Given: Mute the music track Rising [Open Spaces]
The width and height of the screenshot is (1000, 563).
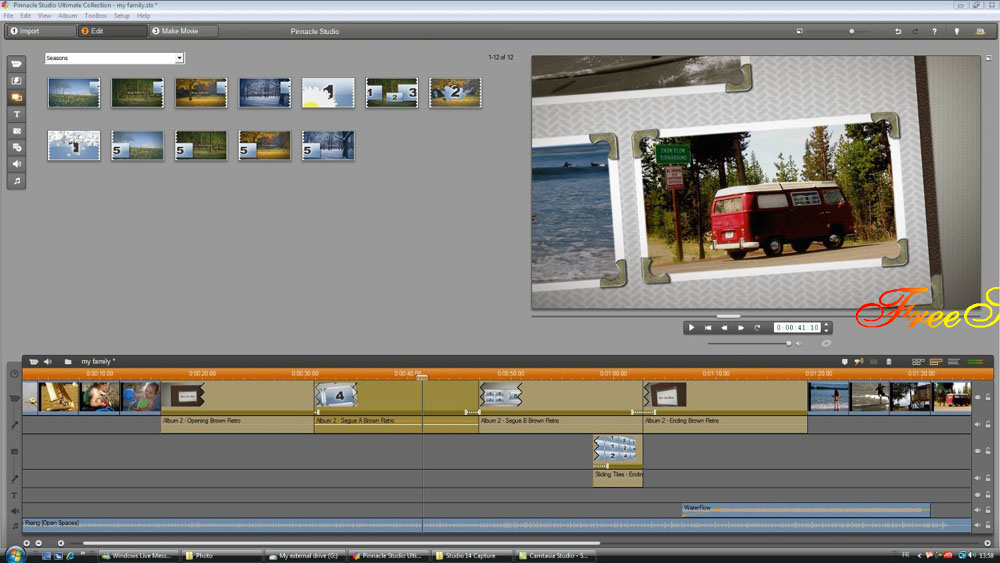Looking at the screenshot, I should click(977, 525).
